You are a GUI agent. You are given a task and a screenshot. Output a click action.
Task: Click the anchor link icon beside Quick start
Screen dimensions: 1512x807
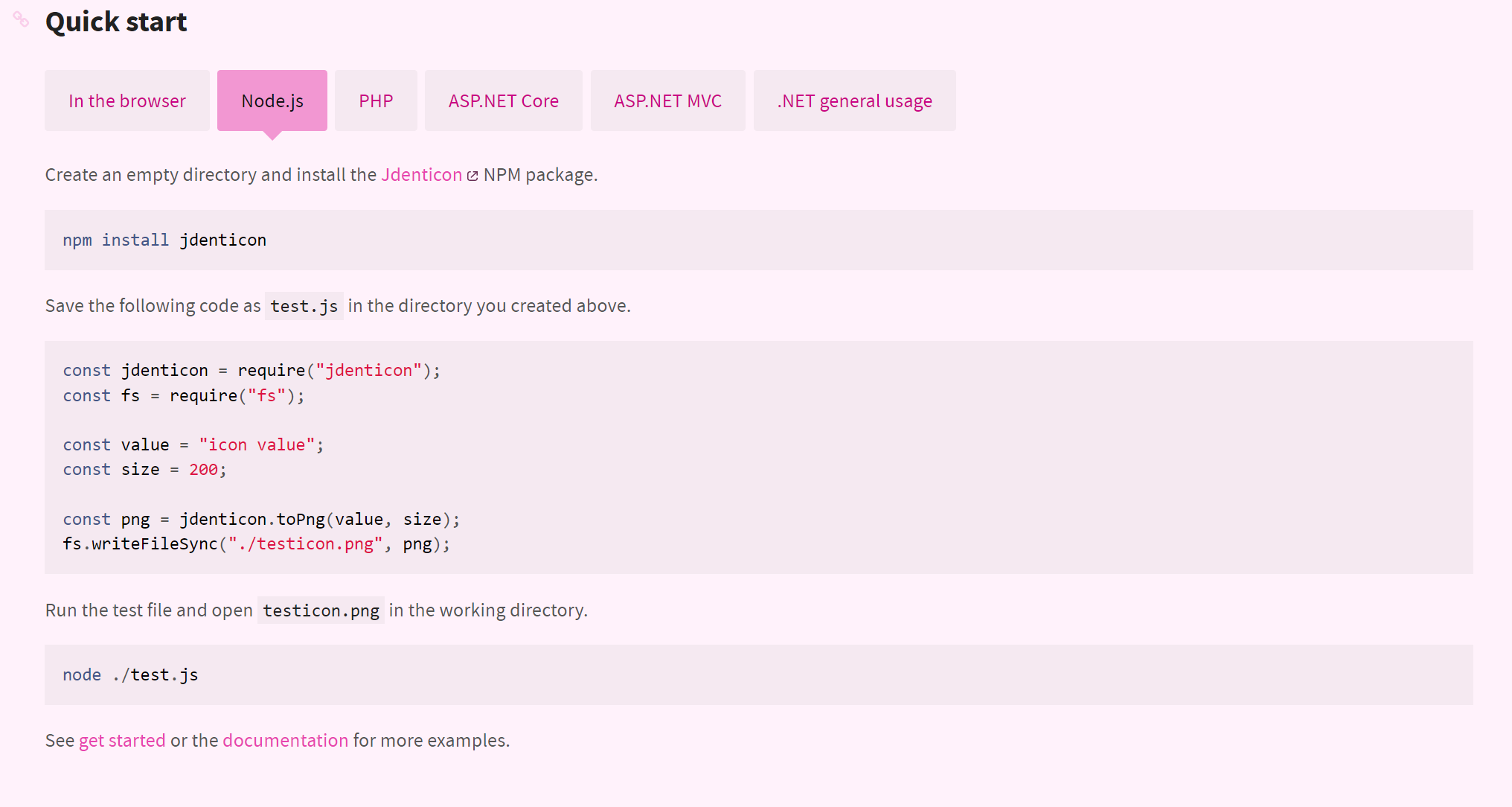pos(21,19)
